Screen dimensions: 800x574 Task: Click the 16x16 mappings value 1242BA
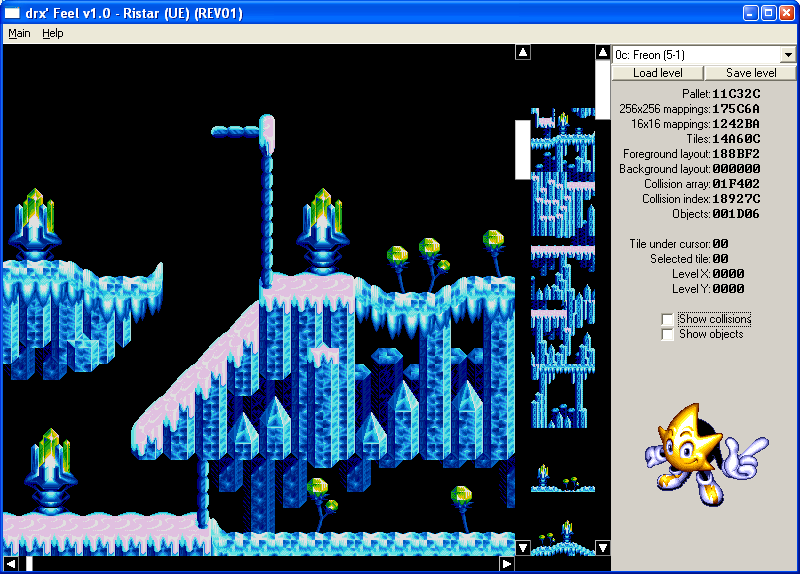736,124
